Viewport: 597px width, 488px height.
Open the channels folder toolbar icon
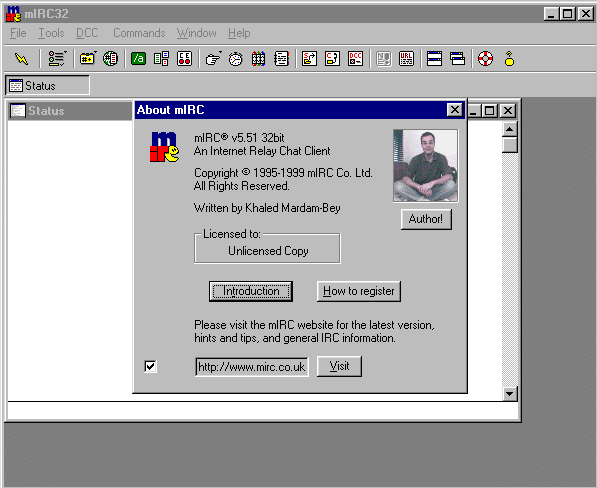click(88, 59)
